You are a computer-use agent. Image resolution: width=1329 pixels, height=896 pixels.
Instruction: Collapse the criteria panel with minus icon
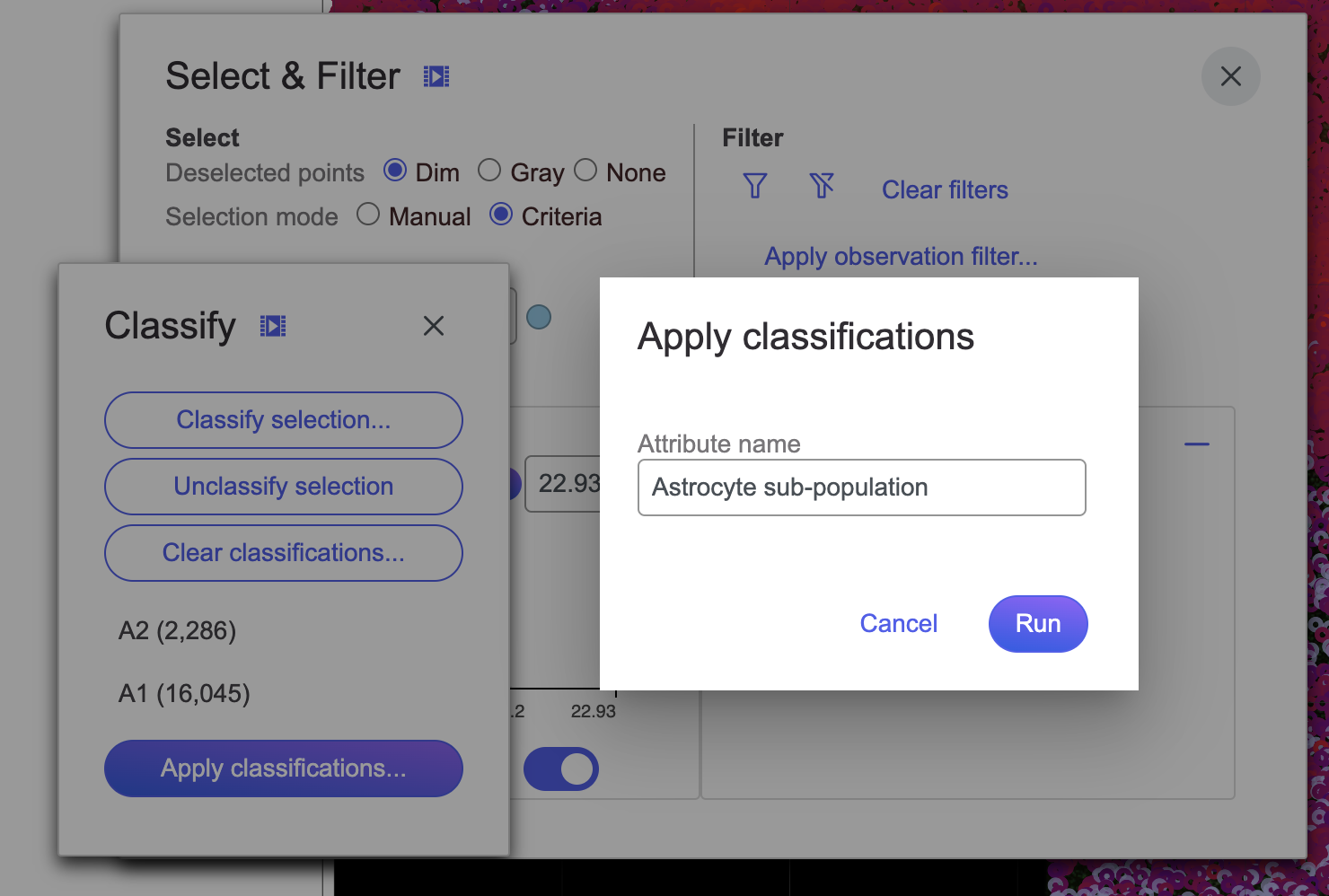click(x=1196, y=444)
